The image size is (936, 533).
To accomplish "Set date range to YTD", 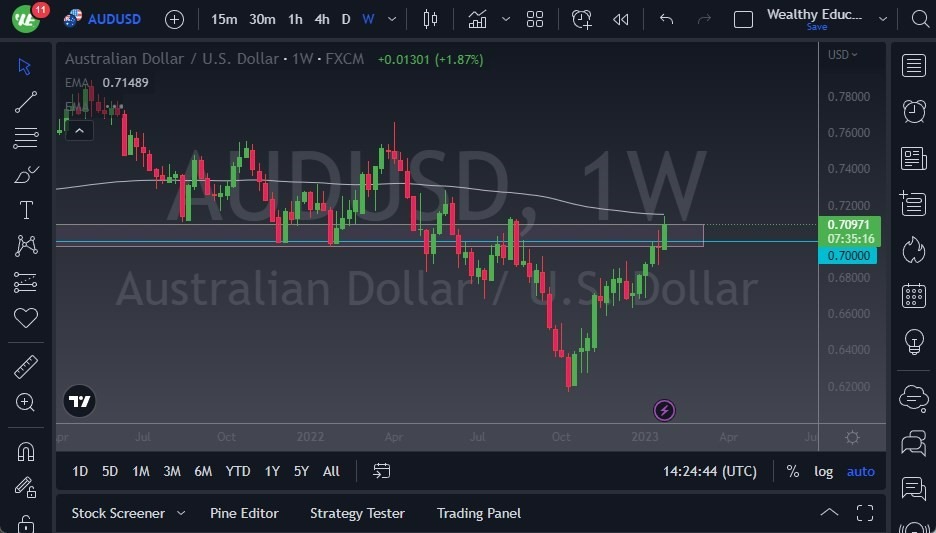I will [x=238, y=472].
